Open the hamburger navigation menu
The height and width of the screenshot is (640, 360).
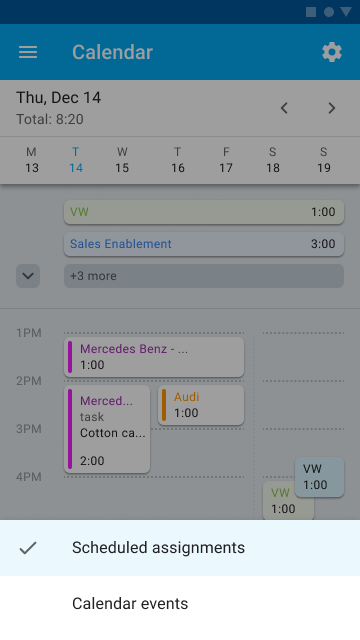coord(28,52)
